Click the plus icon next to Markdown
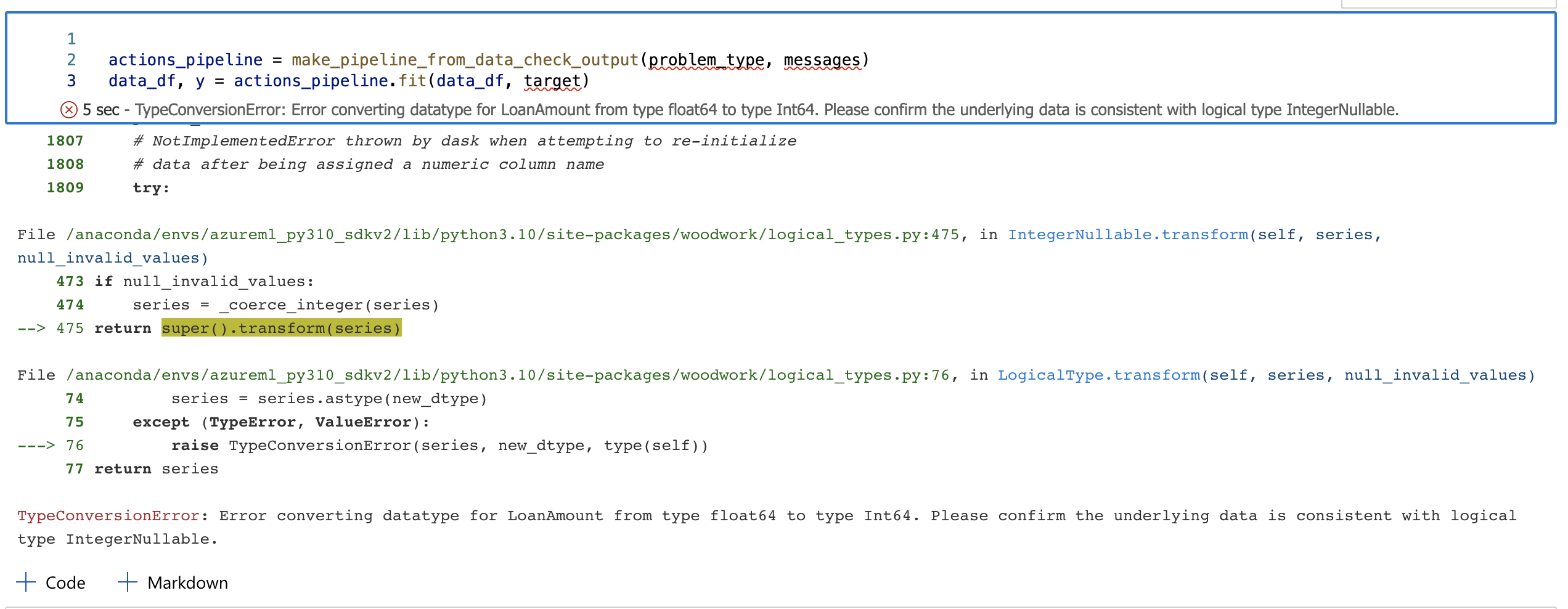 point(128,582)
